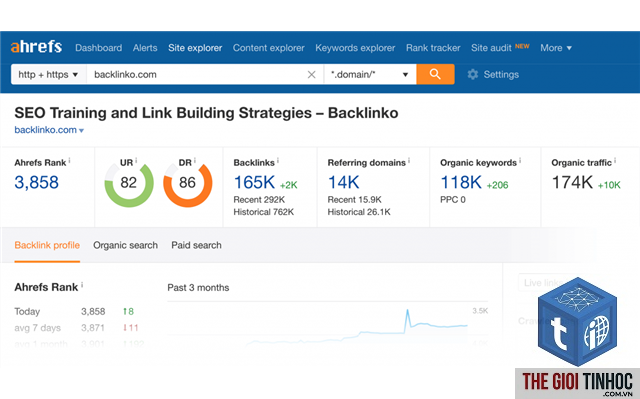Click the 14K Referring domains value
The image size is (640, 399).
[x=343, y=182]
